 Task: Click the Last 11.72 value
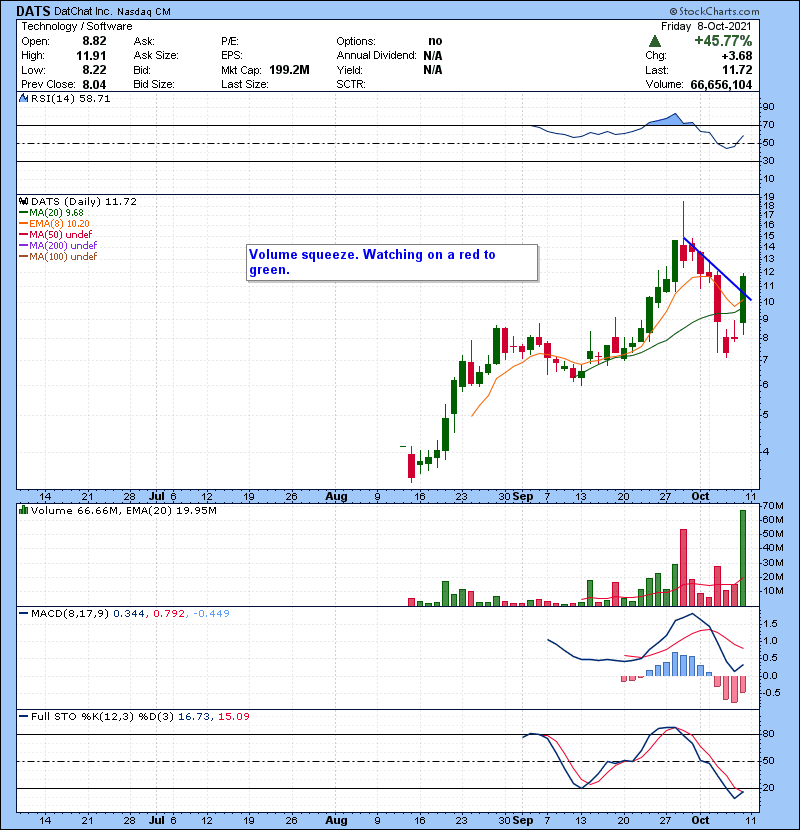pos(737,70)
